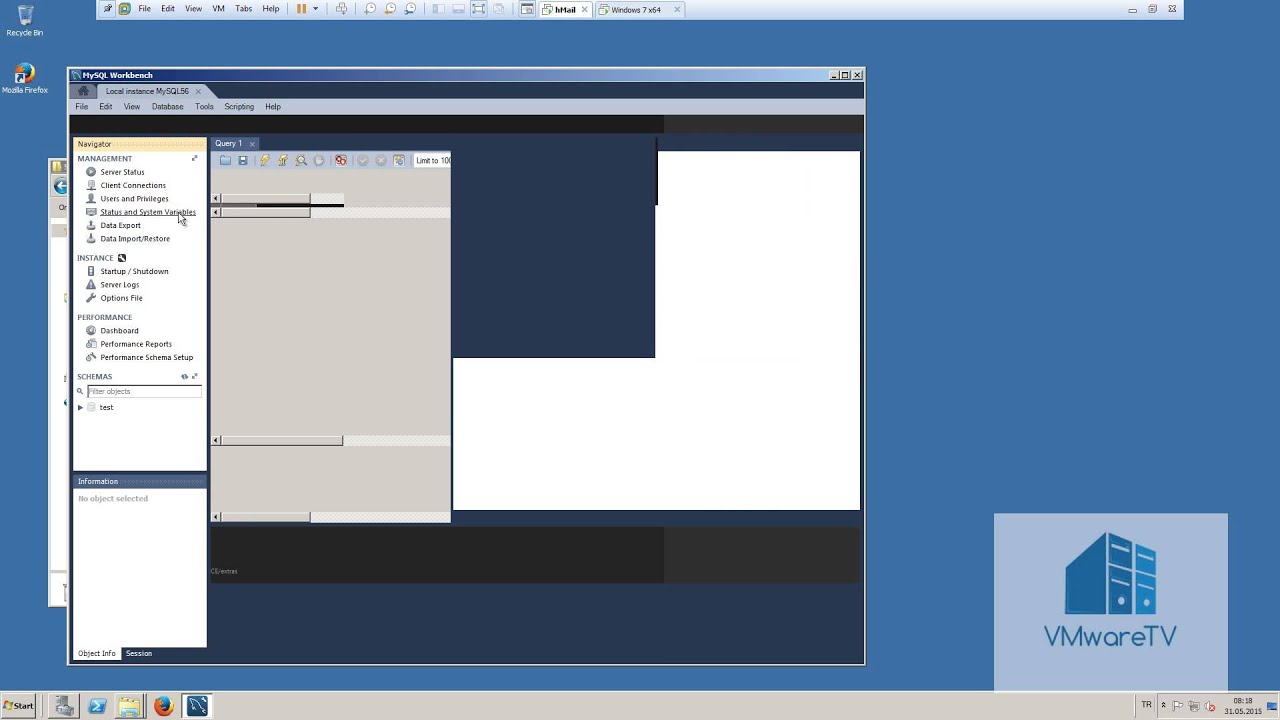Open the Tools menu

204,106
